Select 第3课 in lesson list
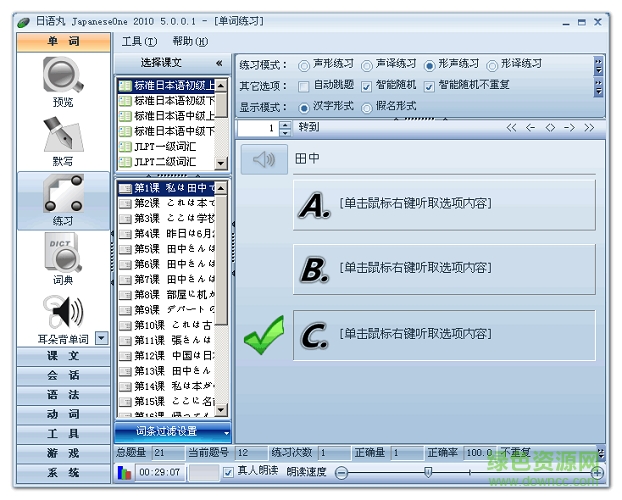The height and width of the screenshot is (500, 622). (x=167, y=219)
